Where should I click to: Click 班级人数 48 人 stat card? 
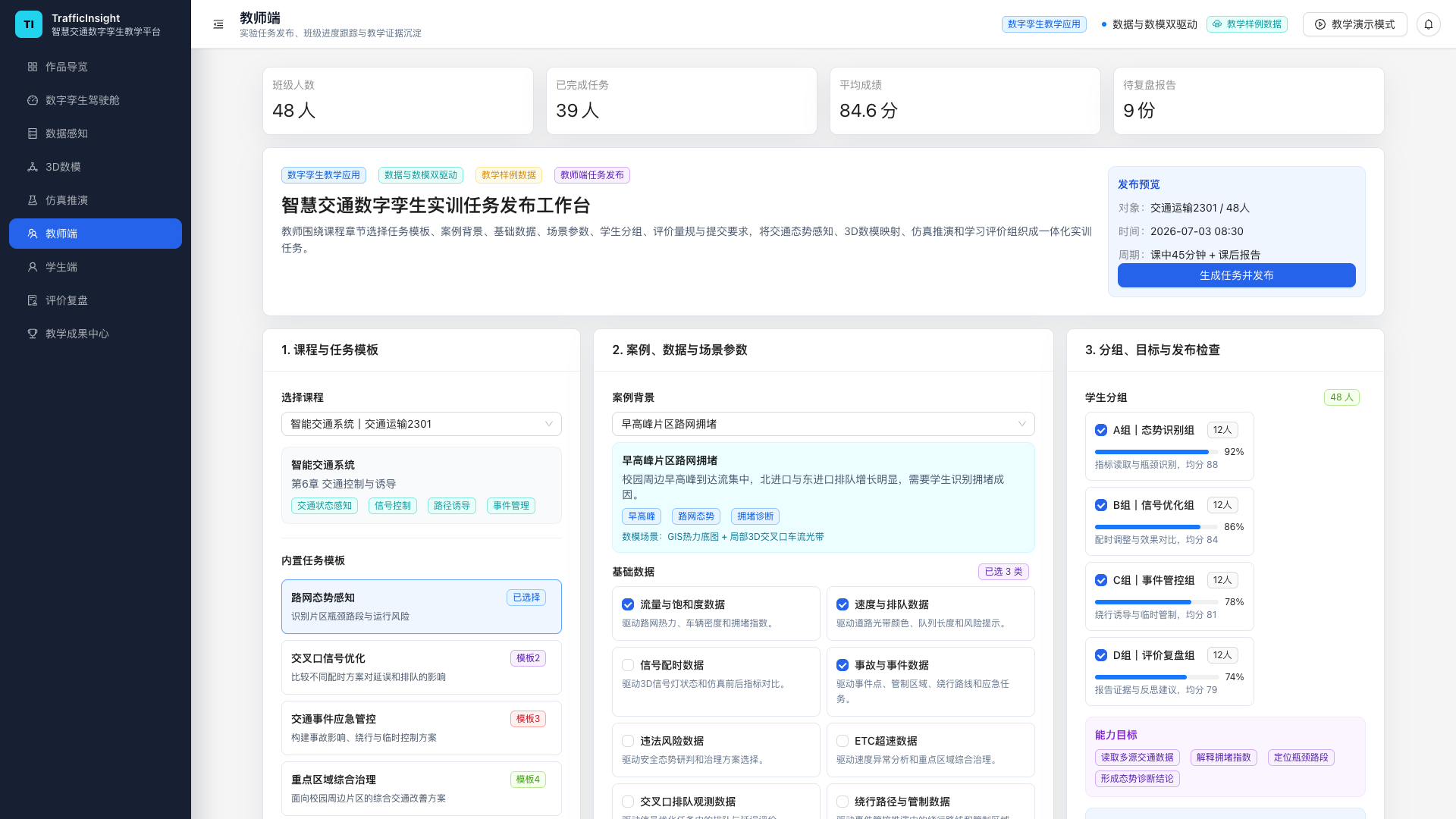tap(398, 101)
